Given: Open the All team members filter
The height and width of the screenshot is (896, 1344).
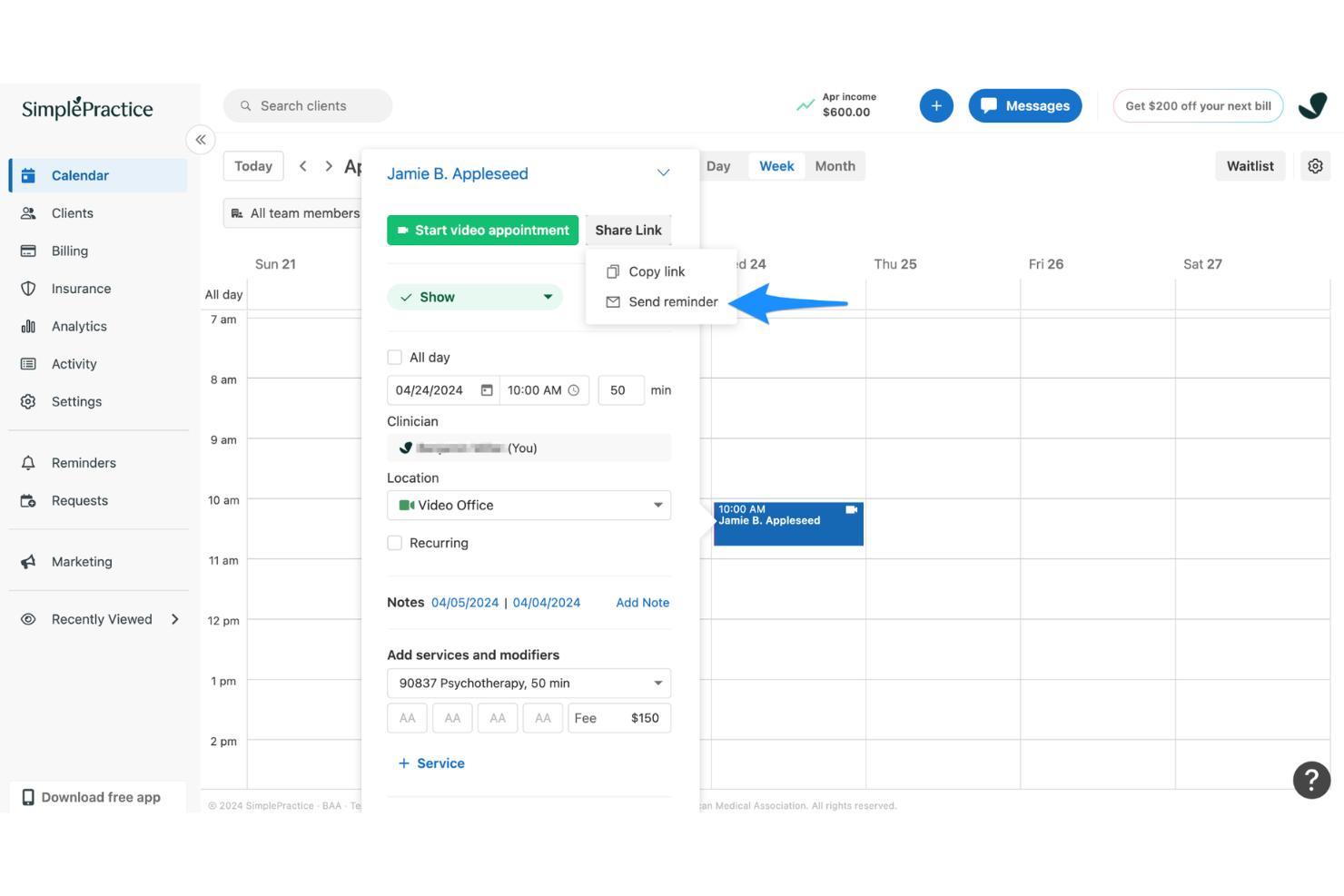Looking at the screenshot, I should tap(293, 213).
